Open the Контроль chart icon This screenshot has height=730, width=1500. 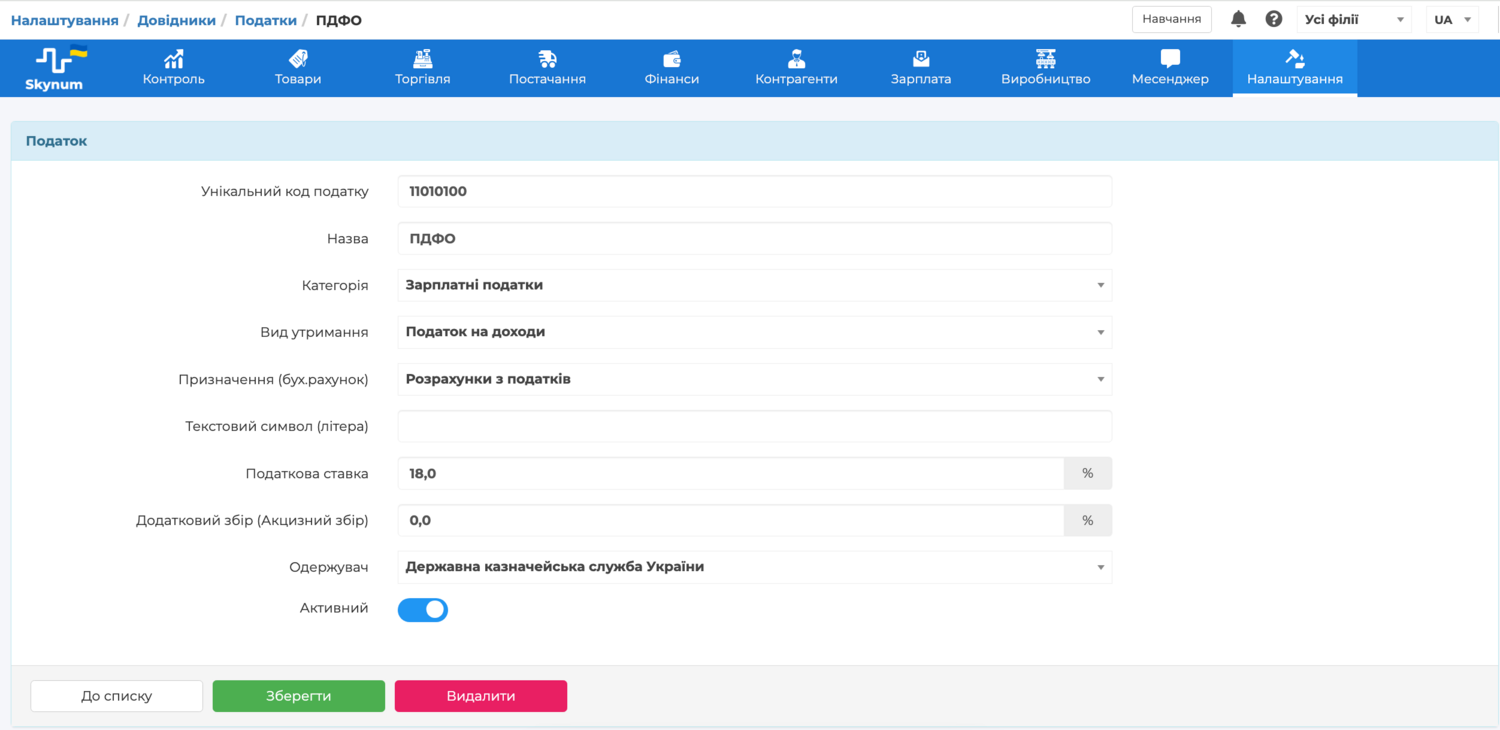coord(174,59)
